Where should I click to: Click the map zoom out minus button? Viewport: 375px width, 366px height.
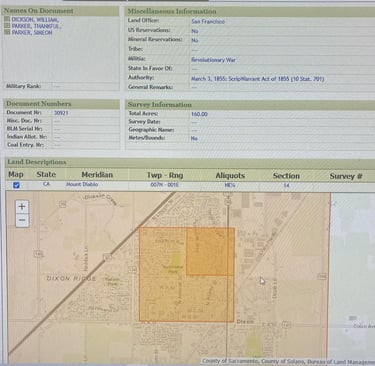22,220
